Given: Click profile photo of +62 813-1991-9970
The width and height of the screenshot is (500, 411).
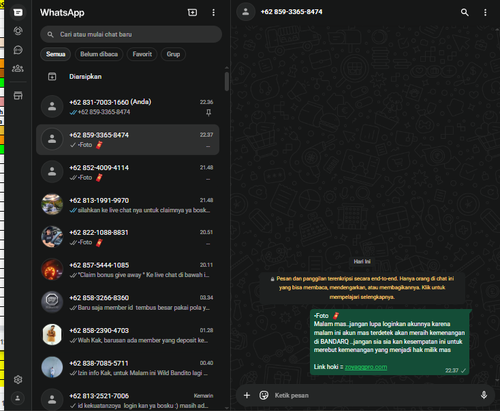Looking at the screenshot, I should tap(52, 204).
